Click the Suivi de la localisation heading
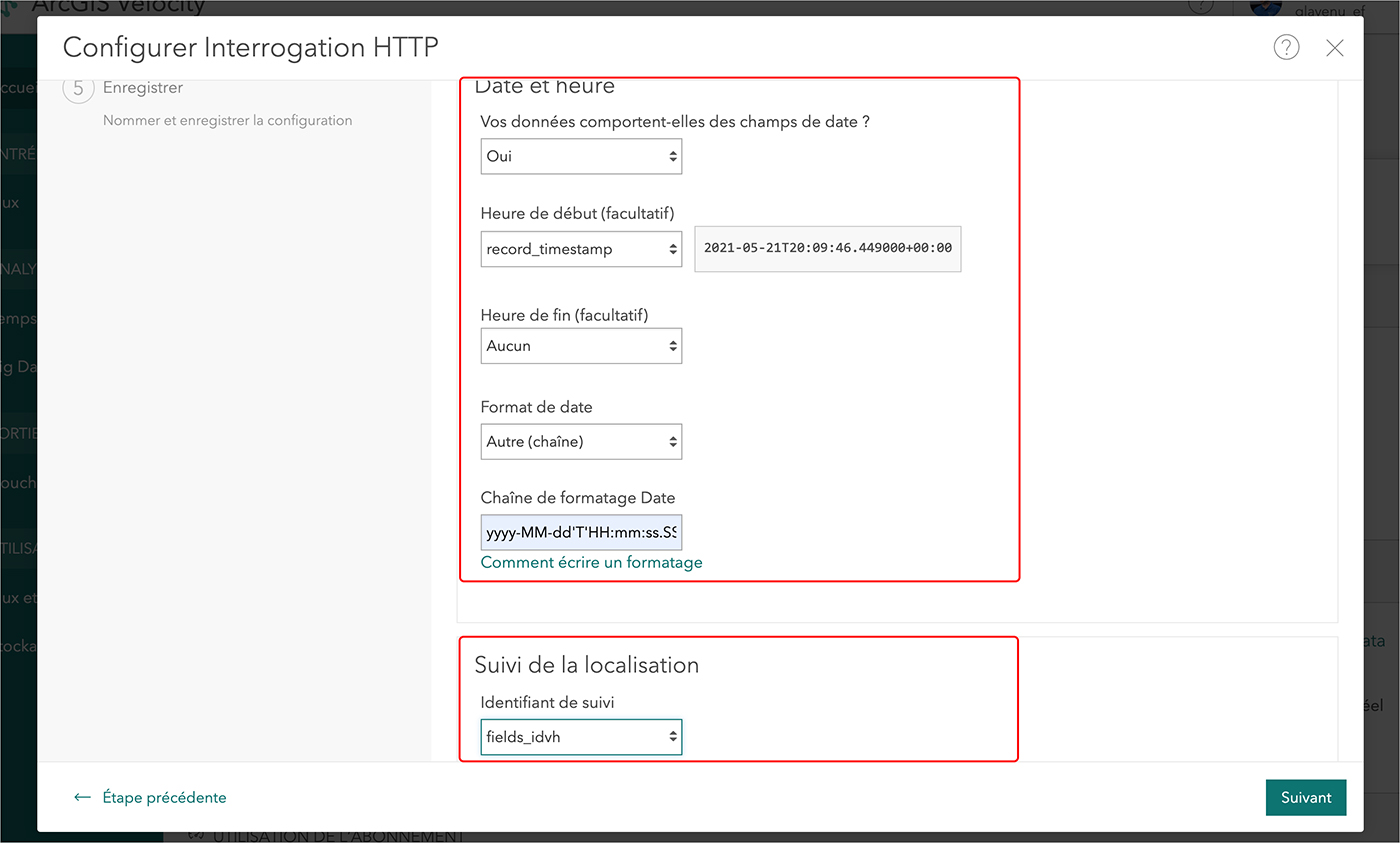The width and height of the screenshot is (1400, 843). 586,665
